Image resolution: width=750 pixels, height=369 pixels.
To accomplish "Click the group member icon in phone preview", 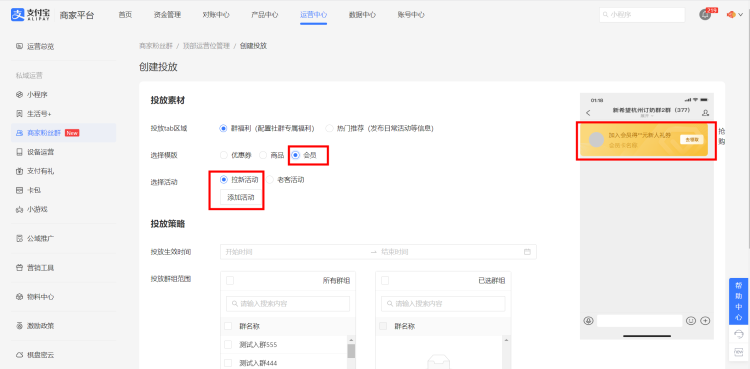I will click(705, 113).
